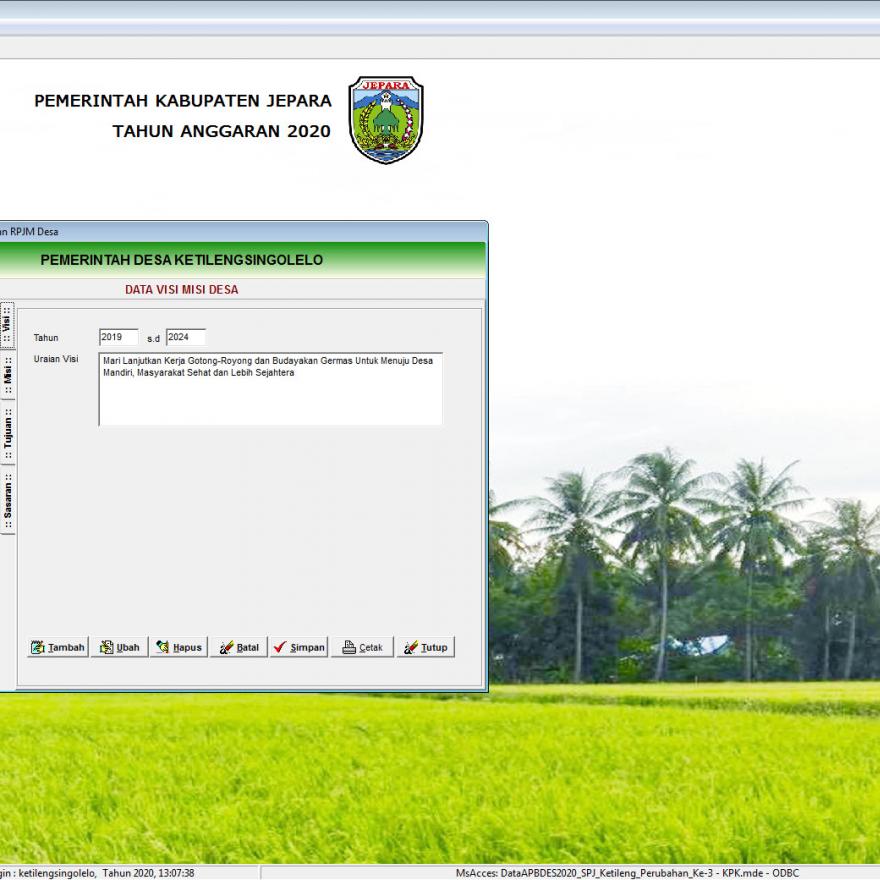This screenshot has width=880, height=880.
Task: Click the Jepara regency emblem
Action: coord(386,120)
